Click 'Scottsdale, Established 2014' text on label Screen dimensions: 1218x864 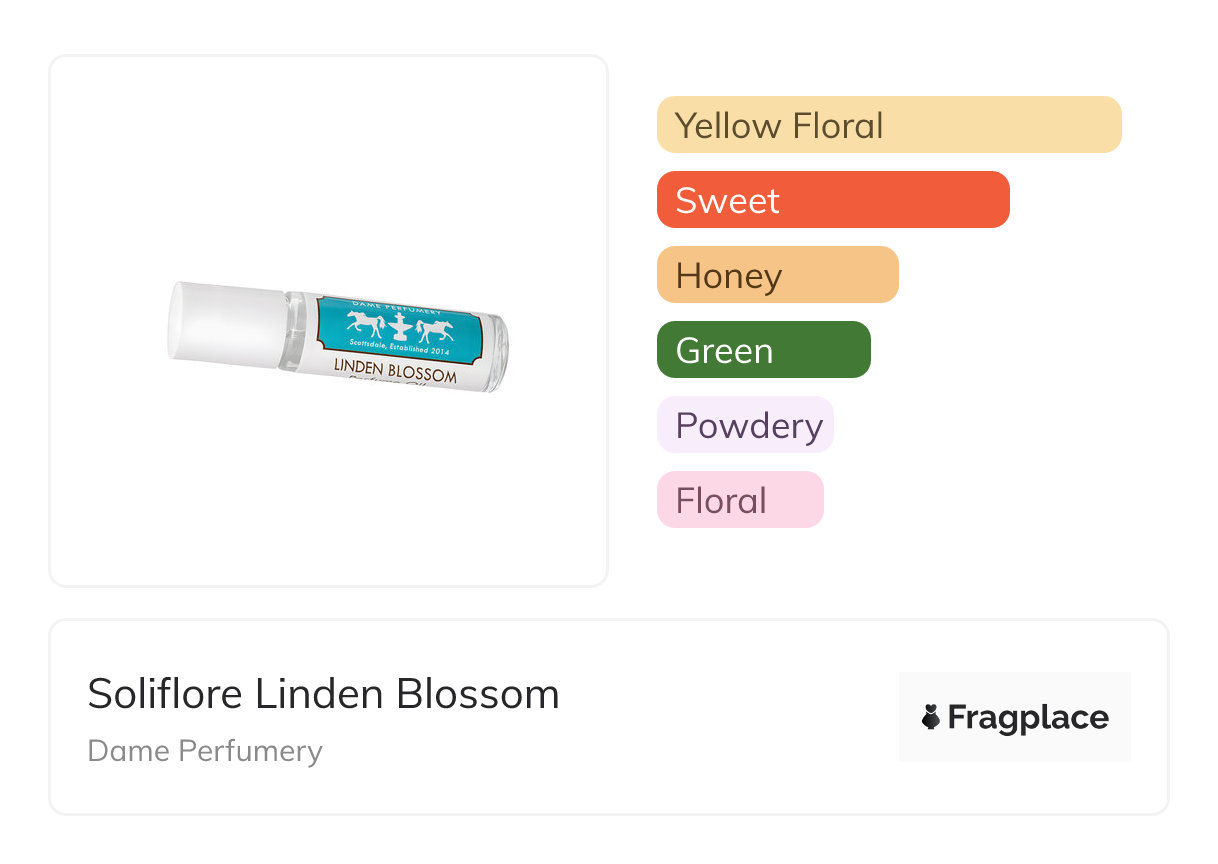tap(400, 345)
